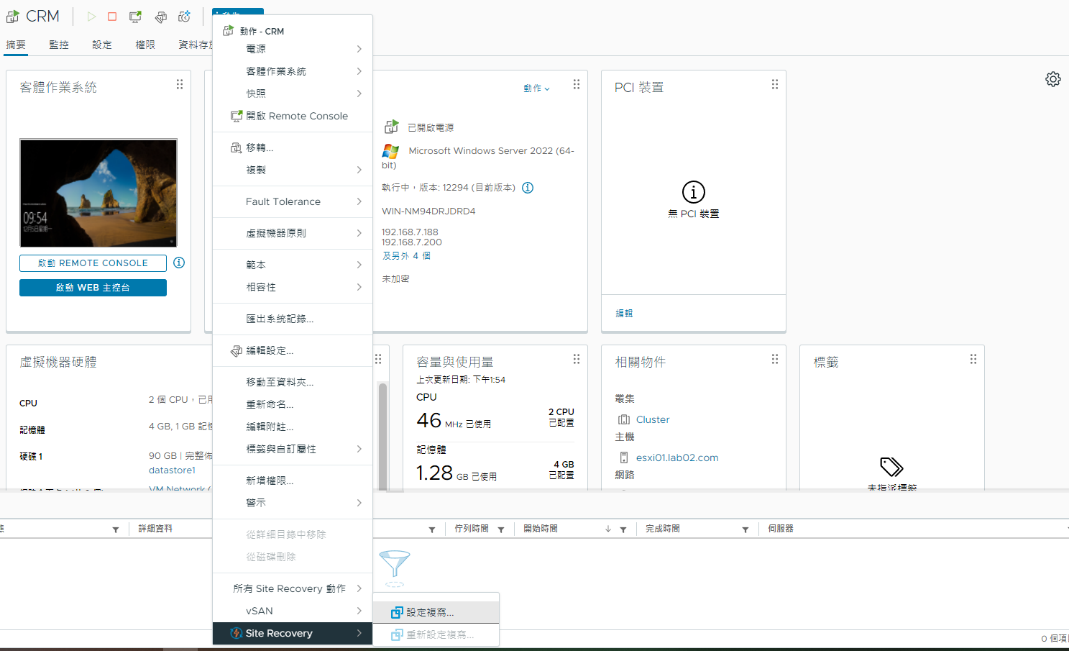Click the Launch Console toolbar icon
The height and width of the screenshot is (651, 1069).
(x=136, y=16)
